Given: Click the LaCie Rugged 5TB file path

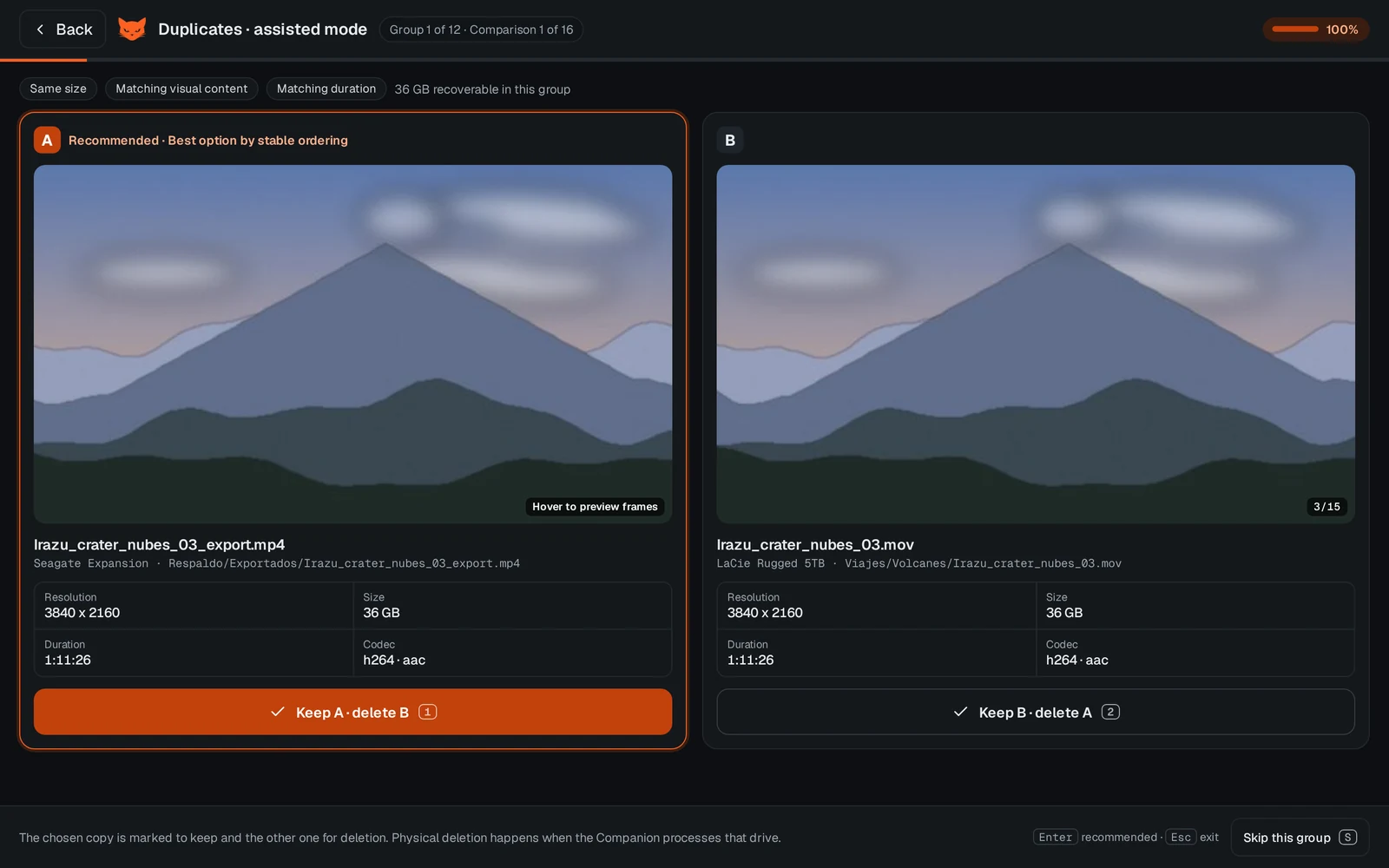Looking at the screenshot, I should click(919, 564).
